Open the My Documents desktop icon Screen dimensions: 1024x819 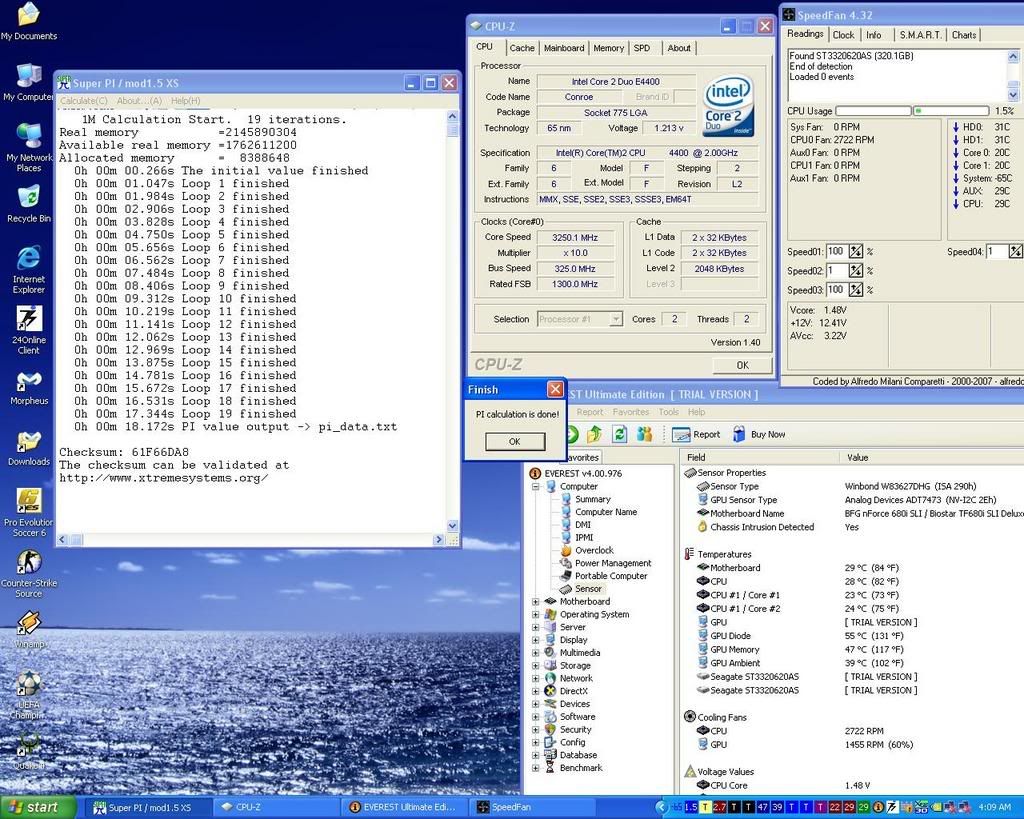click(29, 22)
